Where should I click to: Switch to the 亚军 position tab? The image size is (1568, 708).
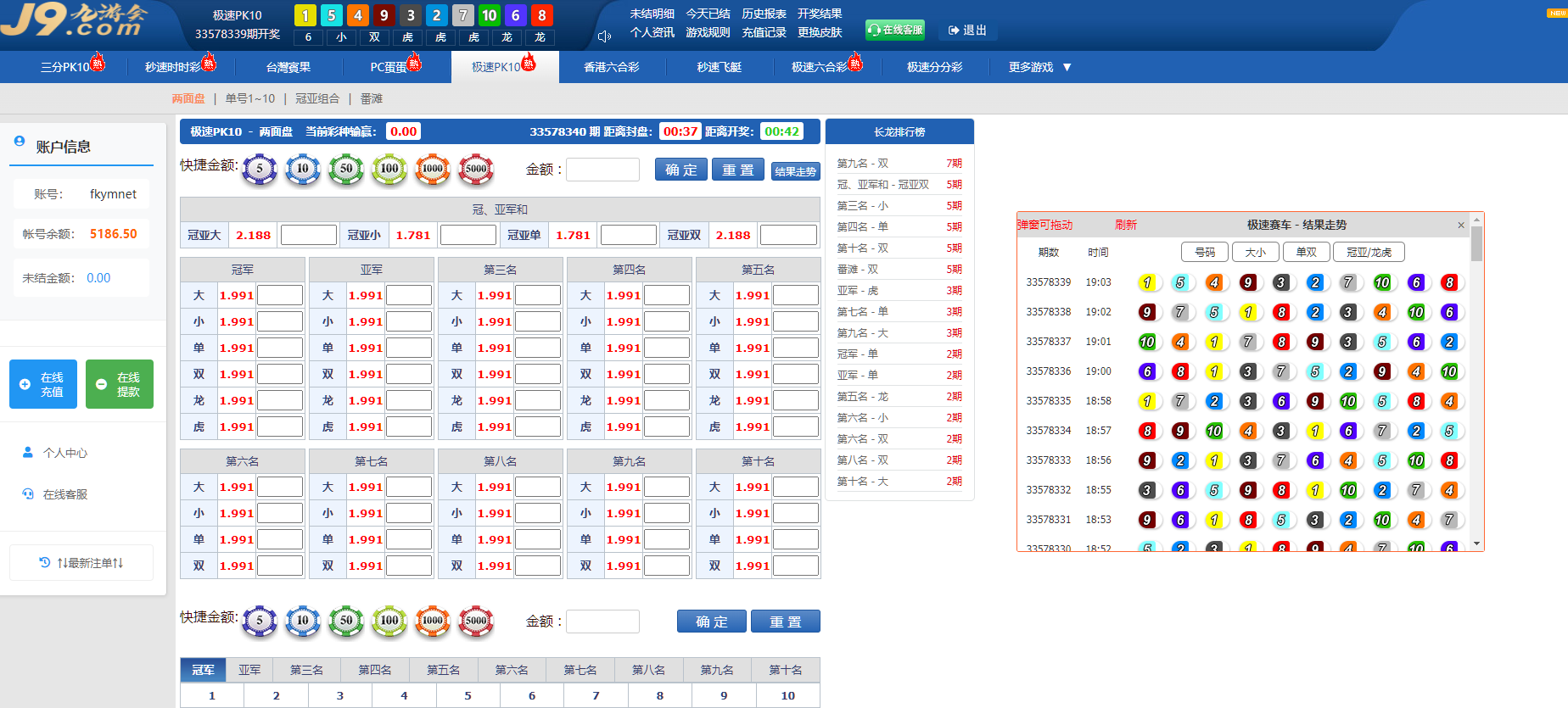click(249, 670)
